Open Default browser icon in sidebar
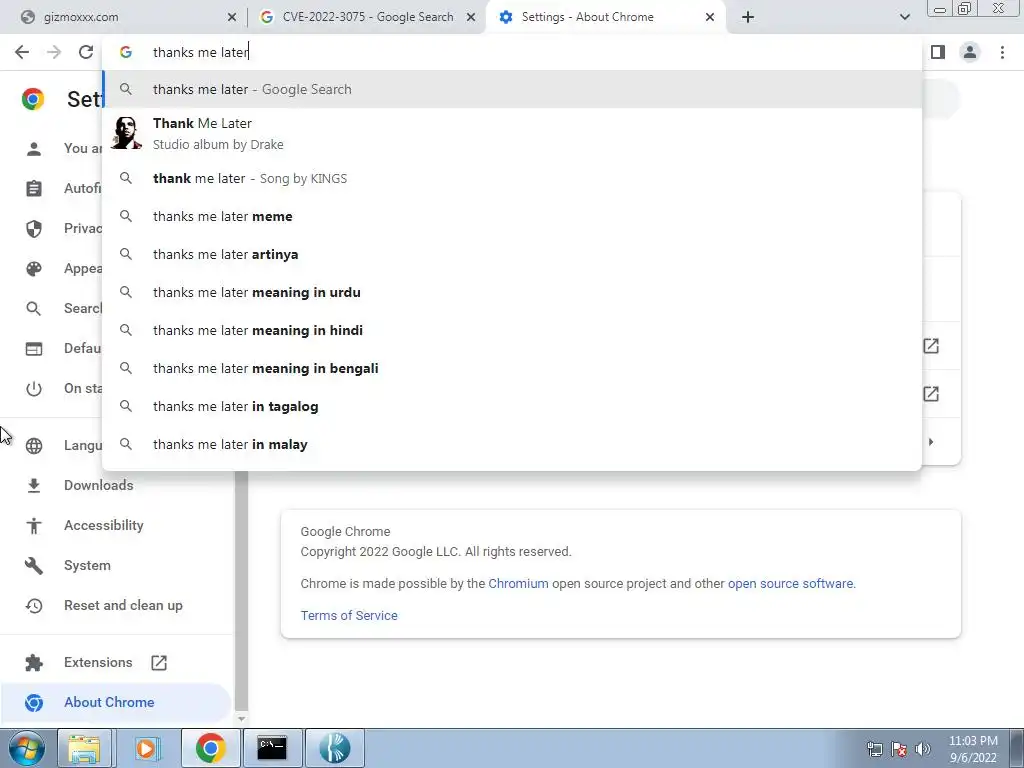The image size is (1024, 768). point(34,349)
